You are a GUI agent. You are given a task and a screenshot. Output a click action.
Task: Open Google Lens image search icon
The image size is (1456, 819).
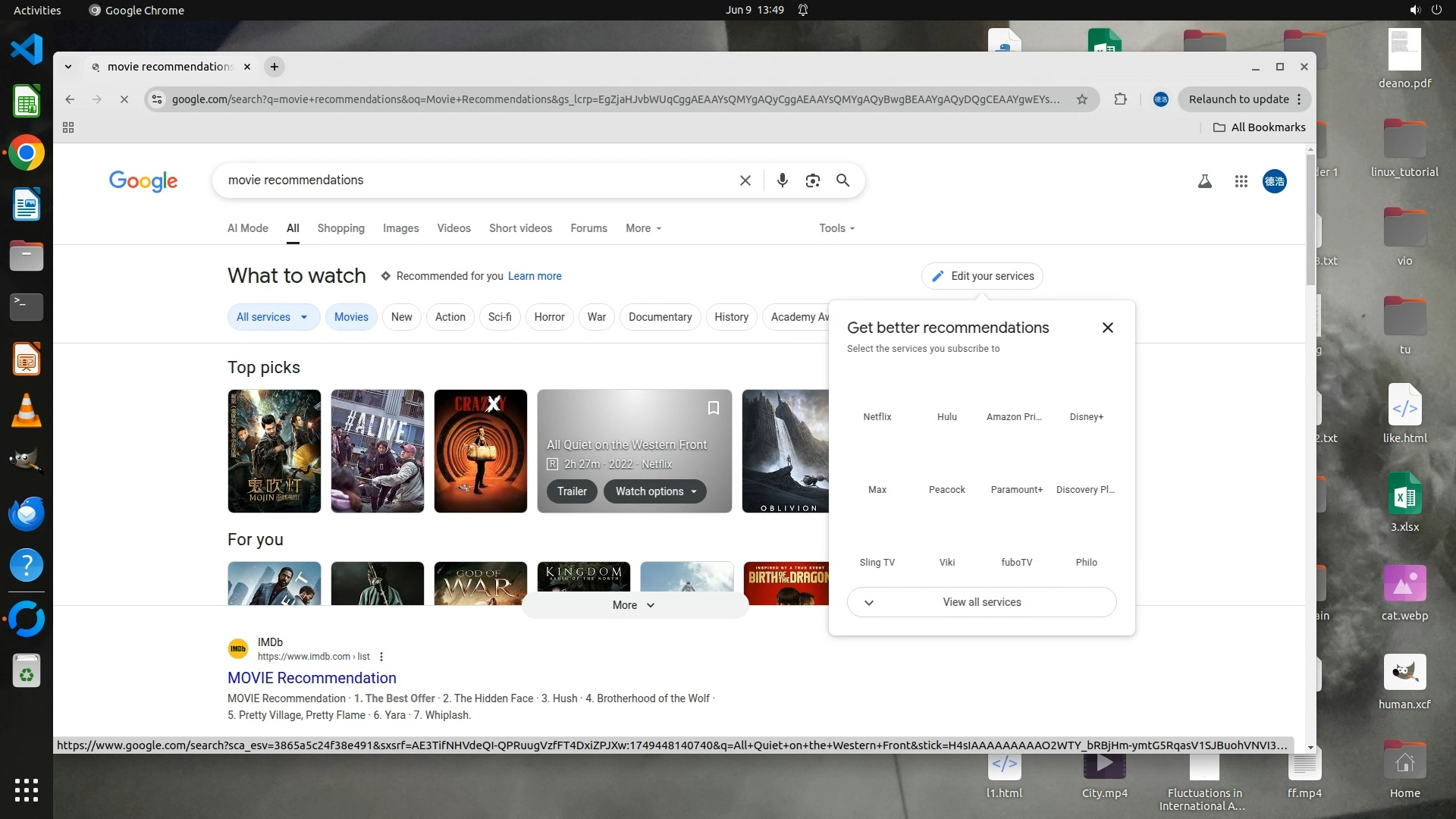(x=812, y=180)
